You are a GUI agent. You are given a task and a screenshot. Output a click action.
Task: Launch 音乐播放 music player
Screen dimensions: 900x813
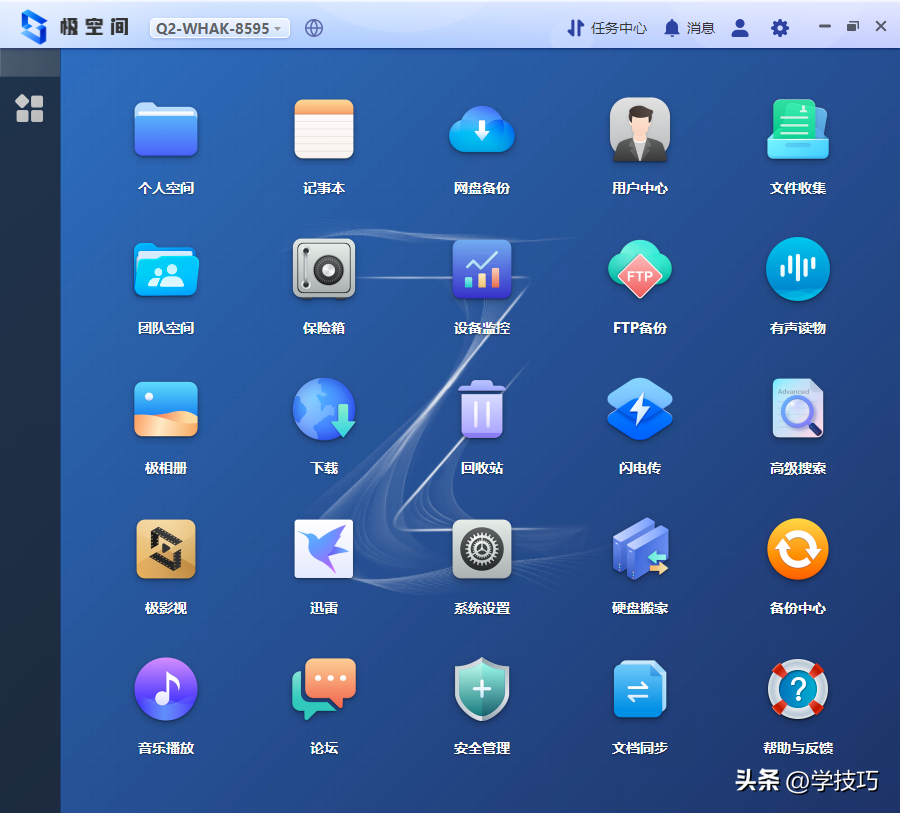click(x=166, y=689)
